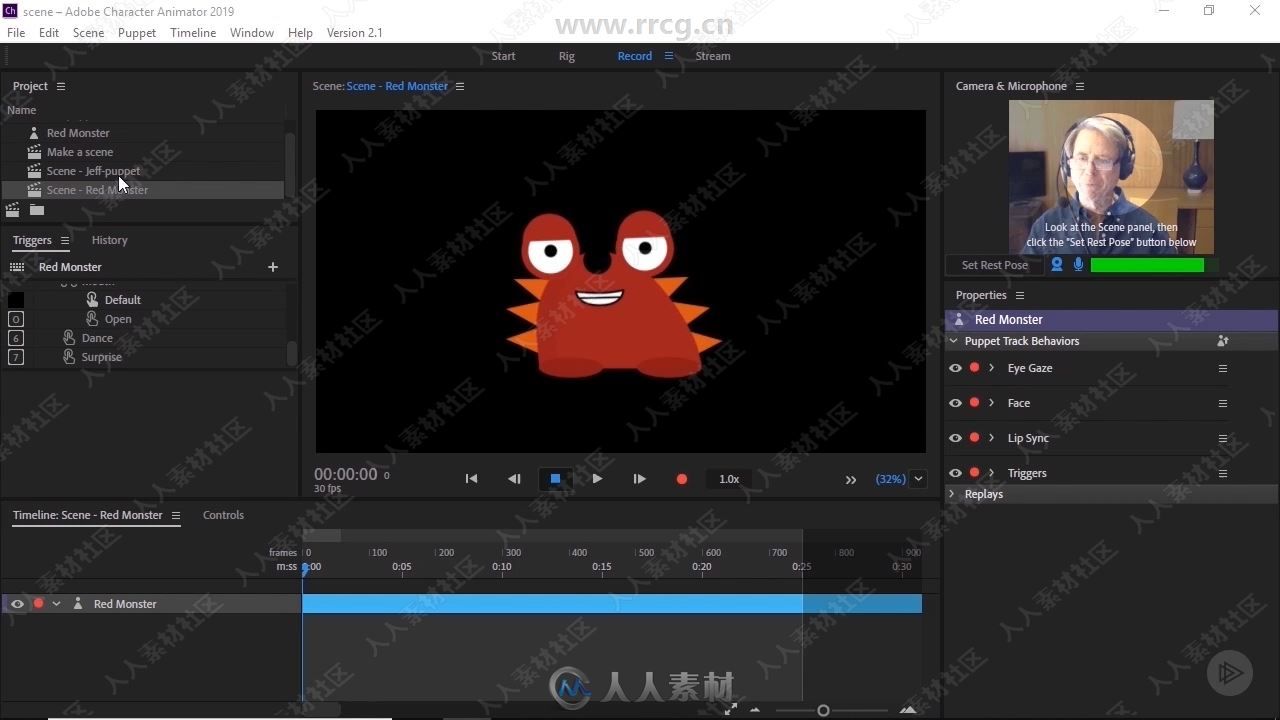The image size is (1280, 720).
Task: Open the Puppet menu
Action: pos(137,32)
